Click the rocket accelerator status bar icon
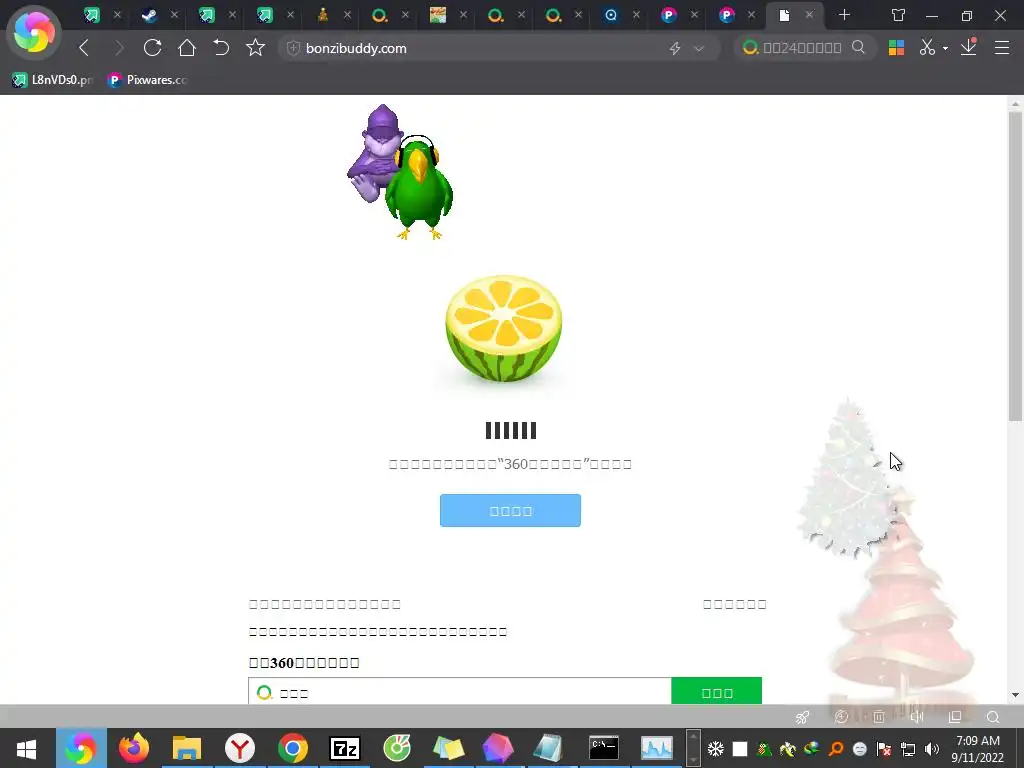 (x=802, y=717)
